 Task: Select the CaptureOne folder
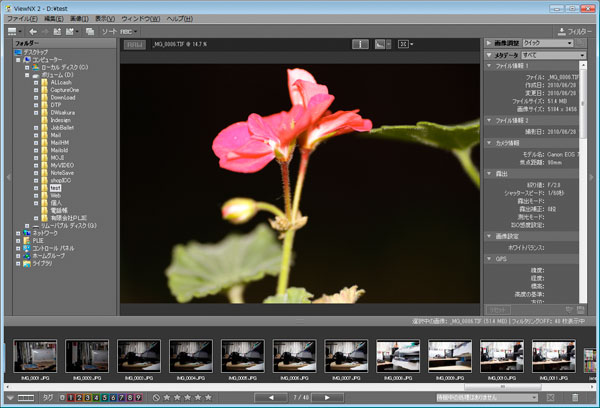64,90
